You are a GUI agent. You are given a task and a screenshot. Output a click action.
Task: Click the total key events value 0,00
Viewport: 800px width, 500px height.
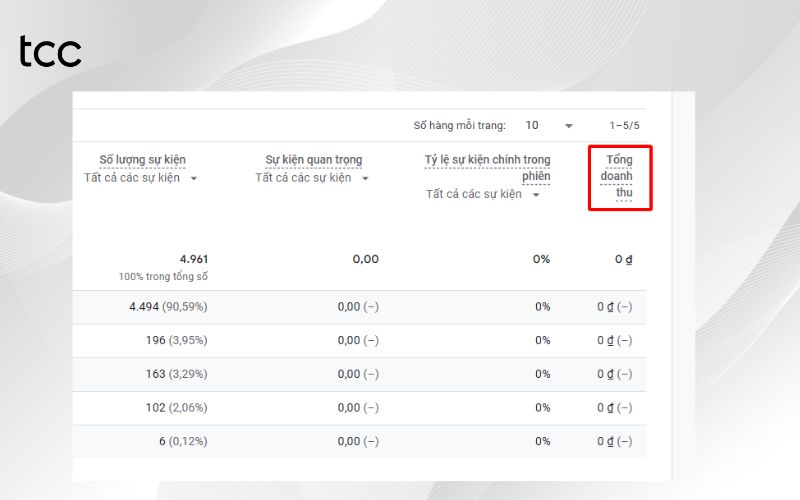[x=366, y=259]
